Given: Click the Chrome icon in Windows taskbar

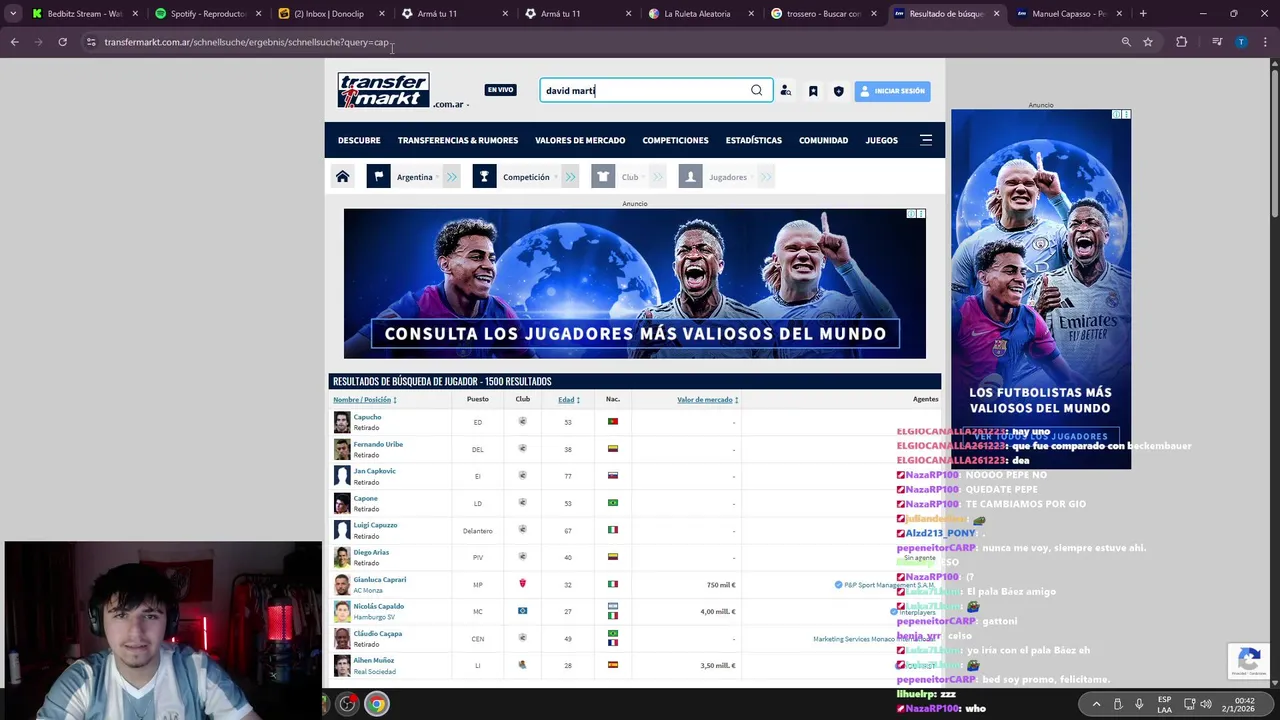Looking at the screenshot, I should click(x=376, y=704).
